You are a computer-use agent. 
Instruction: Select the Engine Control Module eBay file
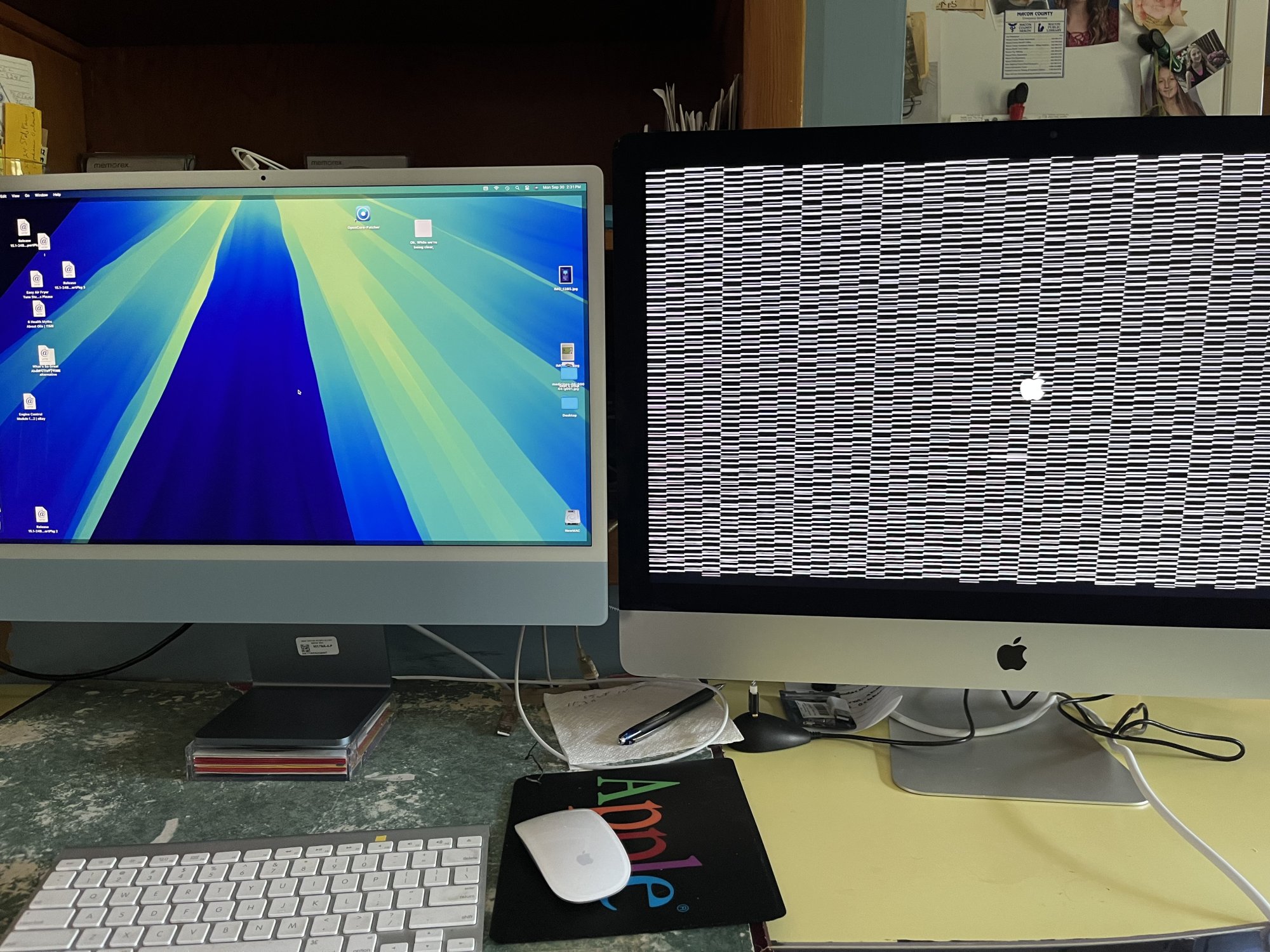(29, 402)
